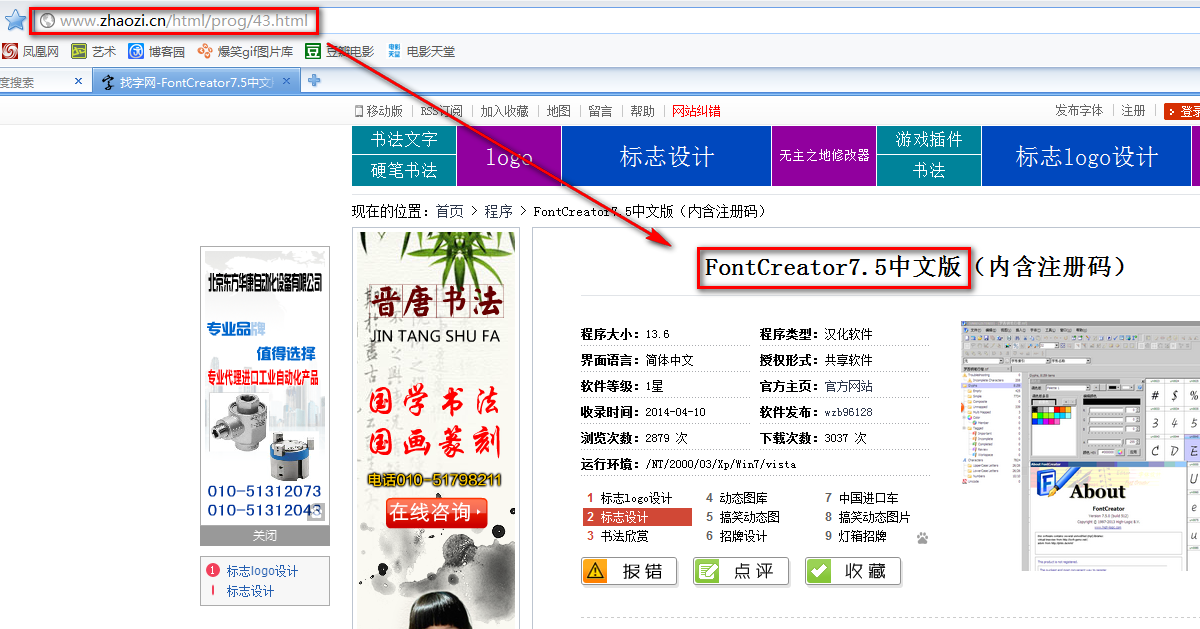Click 程序 in the breadcrumb
This screenshot has height=629, width=1200.
499,211
